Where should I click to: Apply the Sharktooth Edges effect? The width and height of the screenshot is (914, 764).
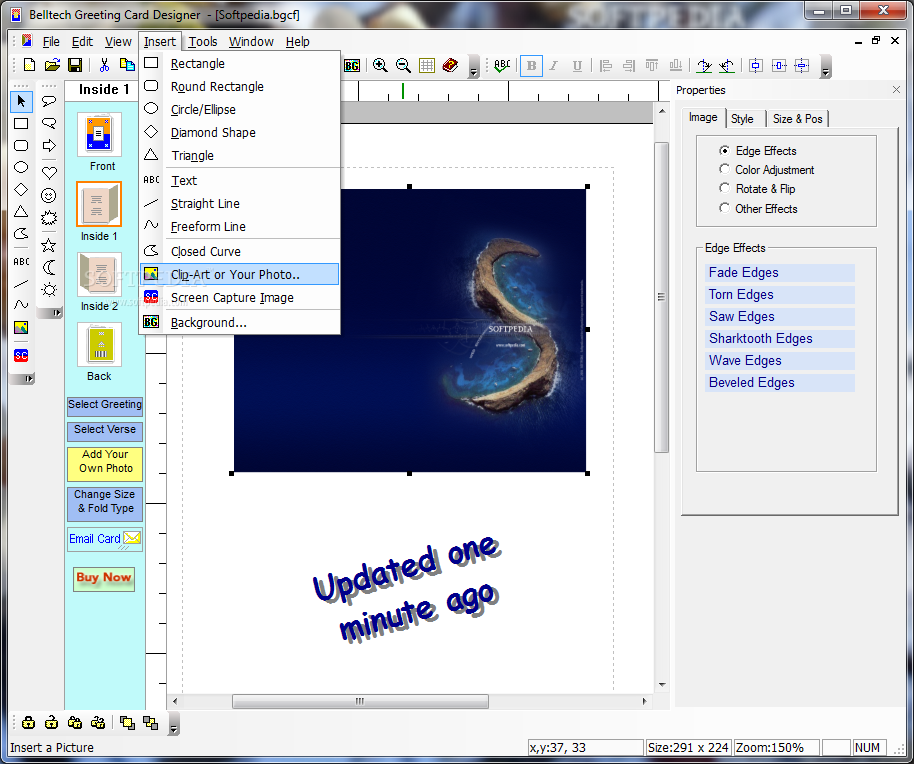point(779,339)
